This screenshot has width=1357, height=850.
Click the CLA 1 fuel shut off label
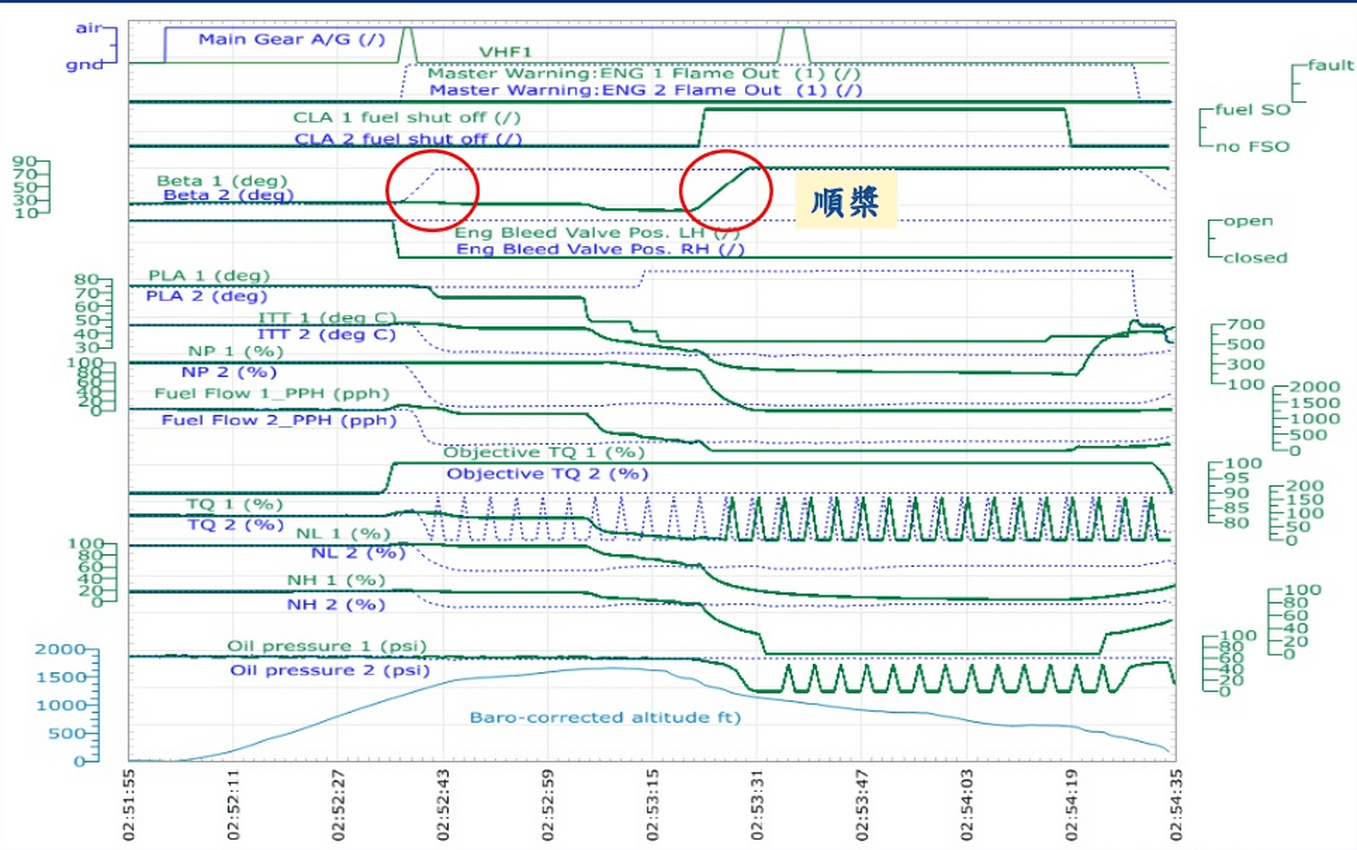click(x=407, y=118)
